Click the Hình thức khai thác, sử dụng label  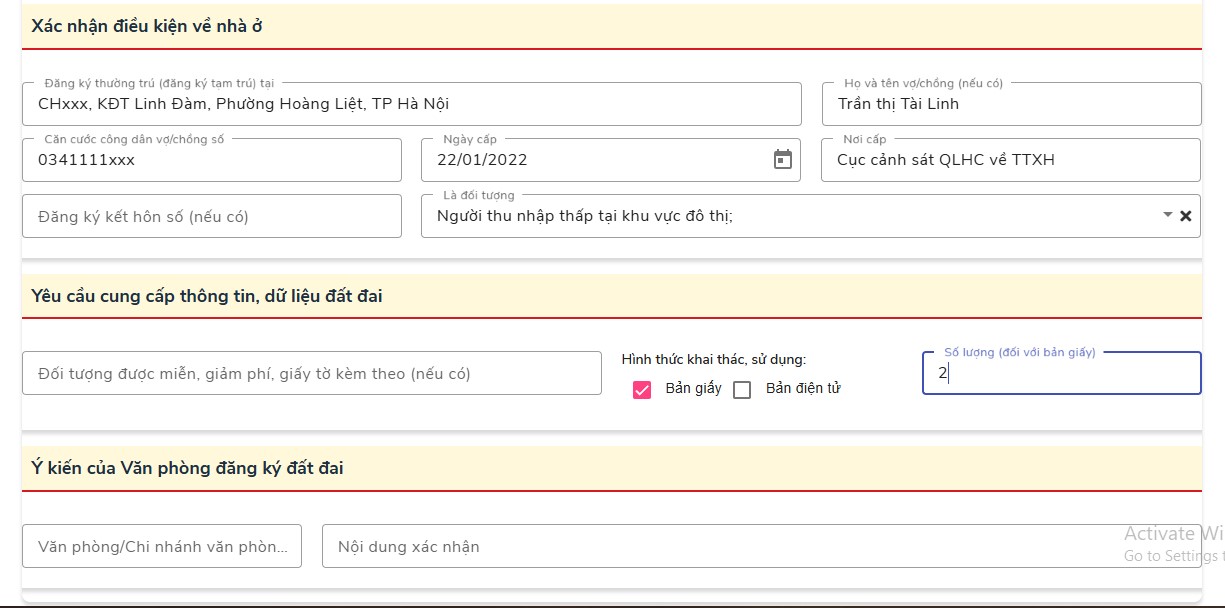click(713, 359)
